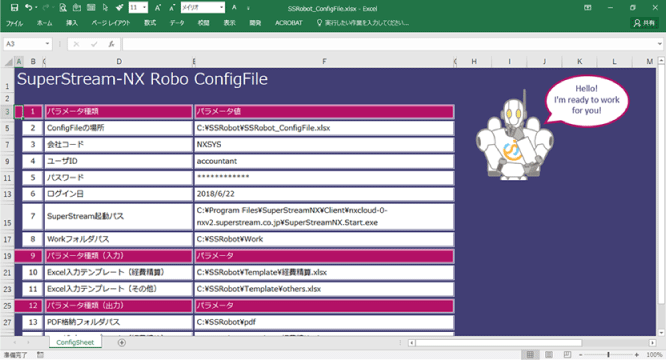
Task: Open the データ ribbon tab
Action: pos(177,23)
